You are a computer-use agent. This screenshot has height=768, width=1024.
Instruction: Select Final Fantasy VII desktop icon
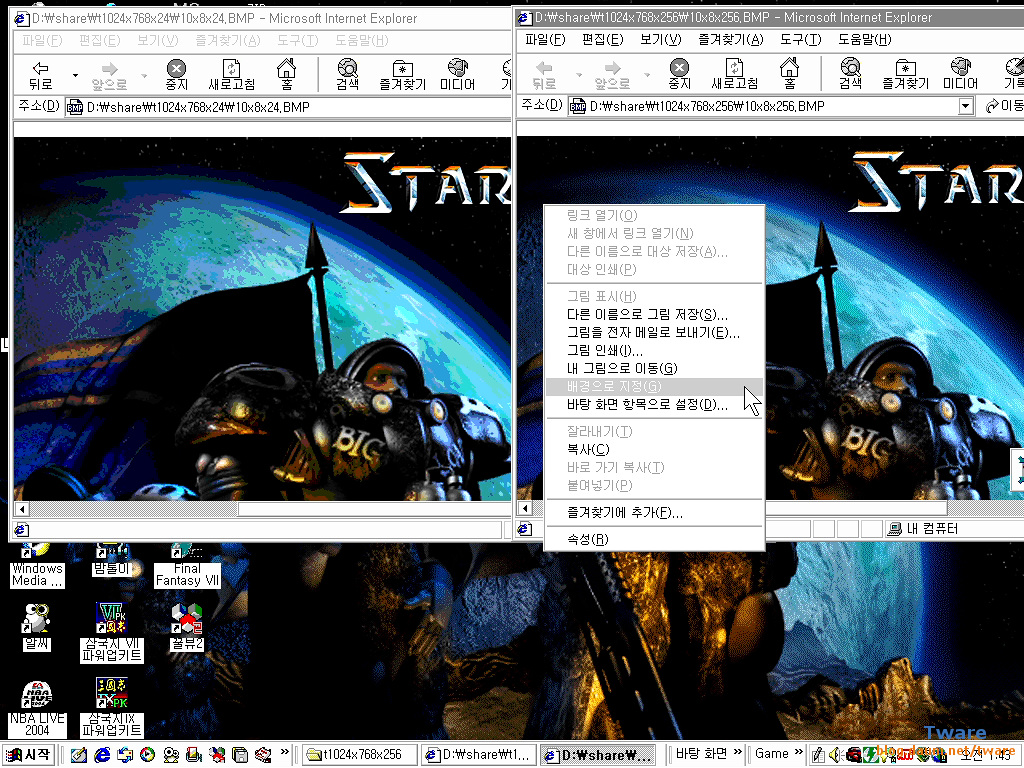click(x=187, y=567)
